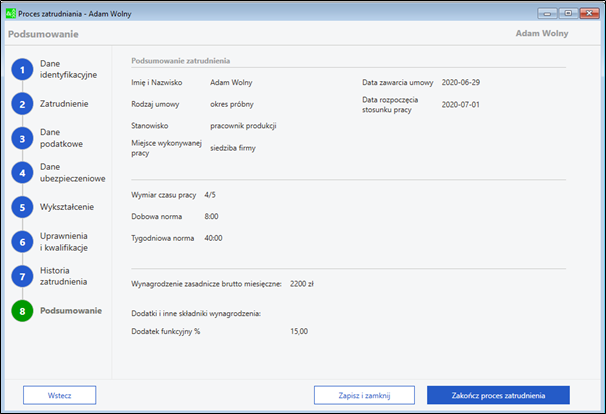This screenshot has height=414, width=606.
Task: Click Wymiar czasu pracy label
Action: (164, 195)
